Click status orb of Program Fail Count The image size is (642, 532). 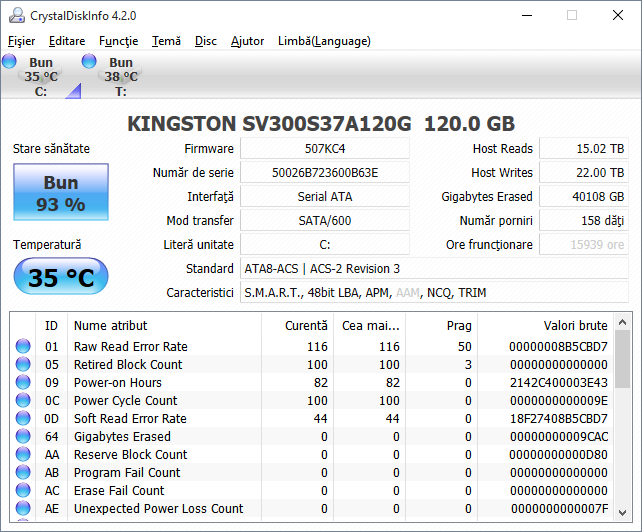(x=23, y=472)
